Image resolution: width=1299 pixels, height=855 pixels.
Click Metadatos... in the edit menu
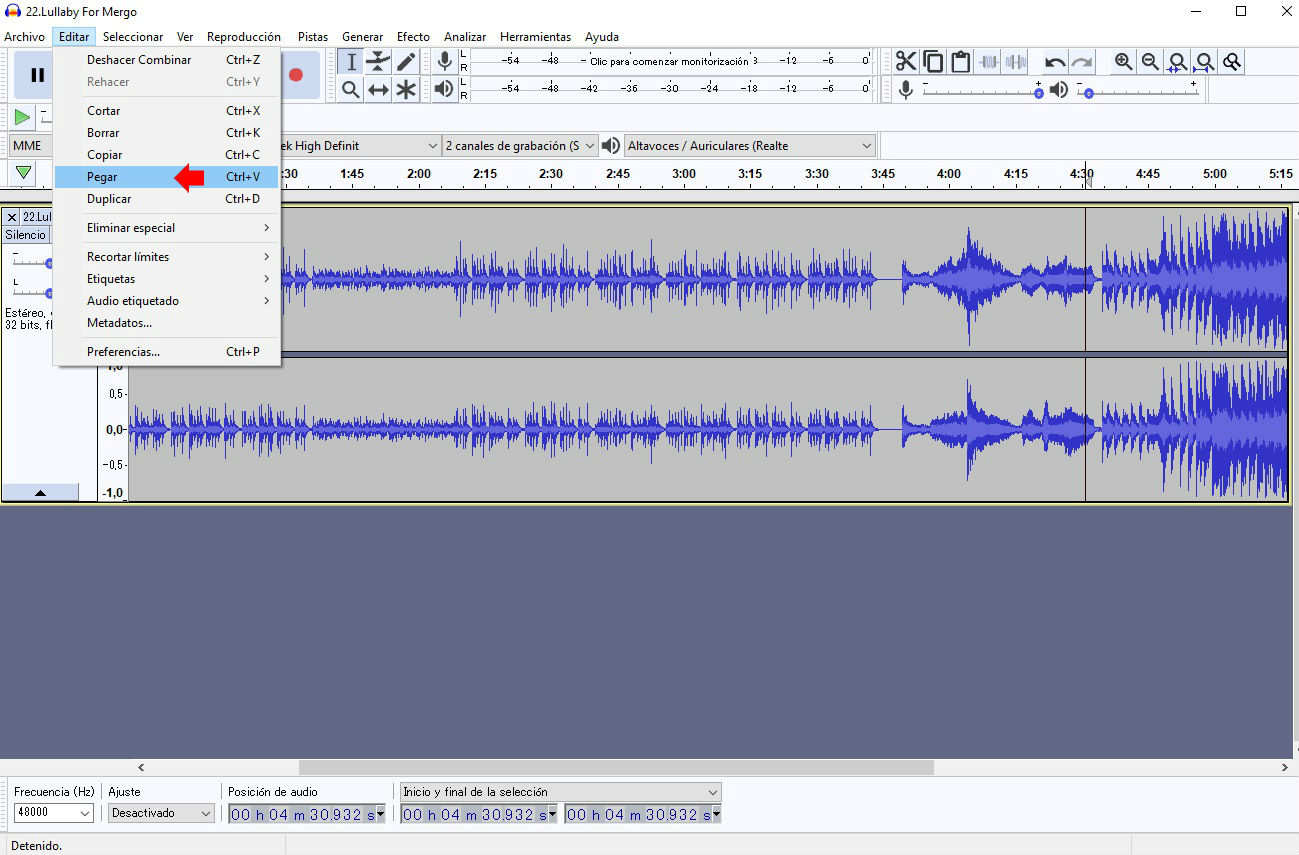click(119, 323)
